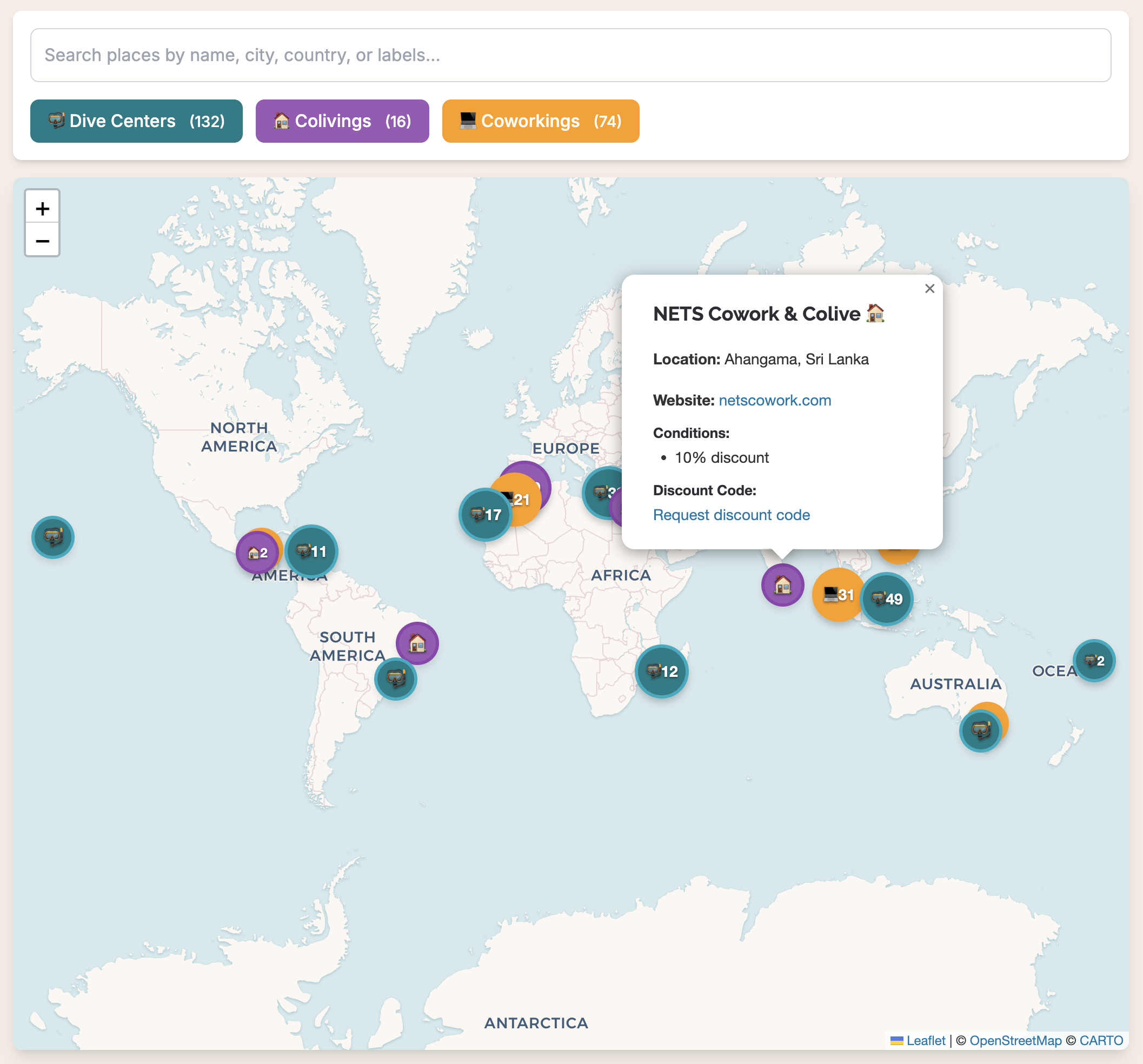Toggle the Dive Centers filter

click(136, 121)
